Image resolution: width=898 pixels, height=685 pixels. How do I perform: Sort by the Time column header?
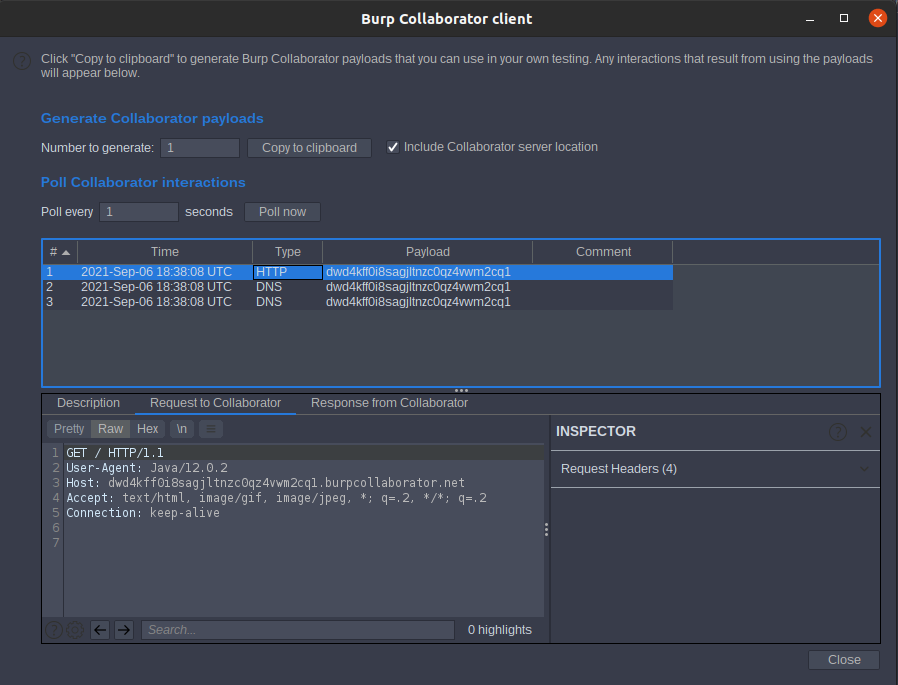pyautogui.click(x=165, y=252)
